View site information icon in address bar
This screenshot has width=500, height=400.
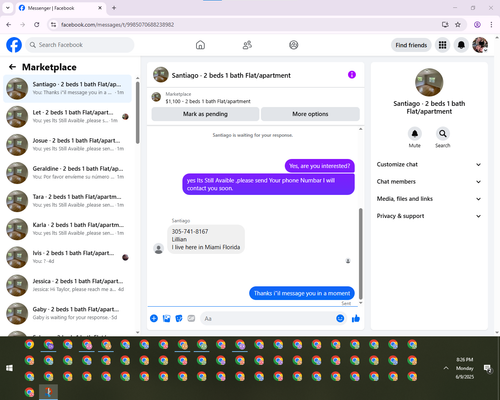(x=53, y=24)
